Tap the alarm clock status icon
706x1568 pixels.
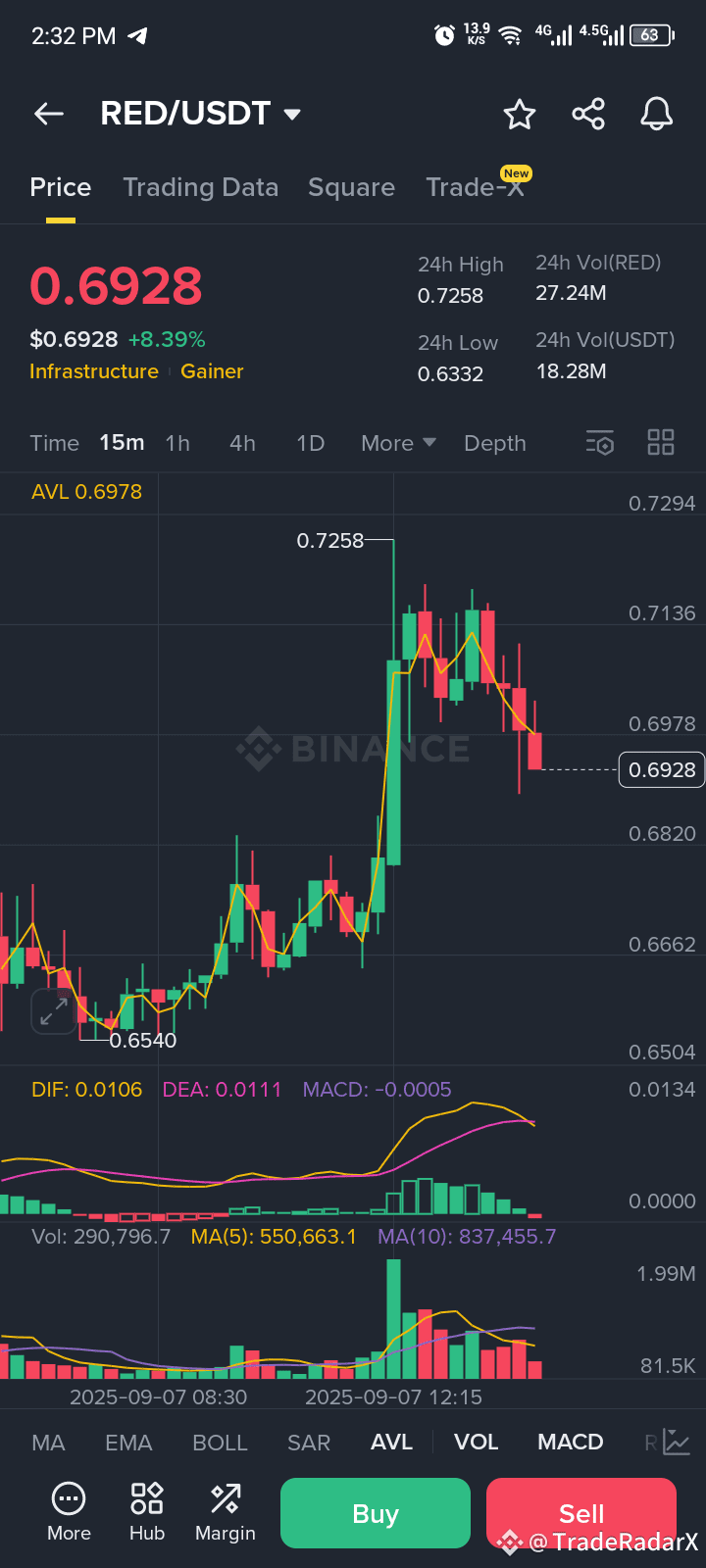(444, 35)
